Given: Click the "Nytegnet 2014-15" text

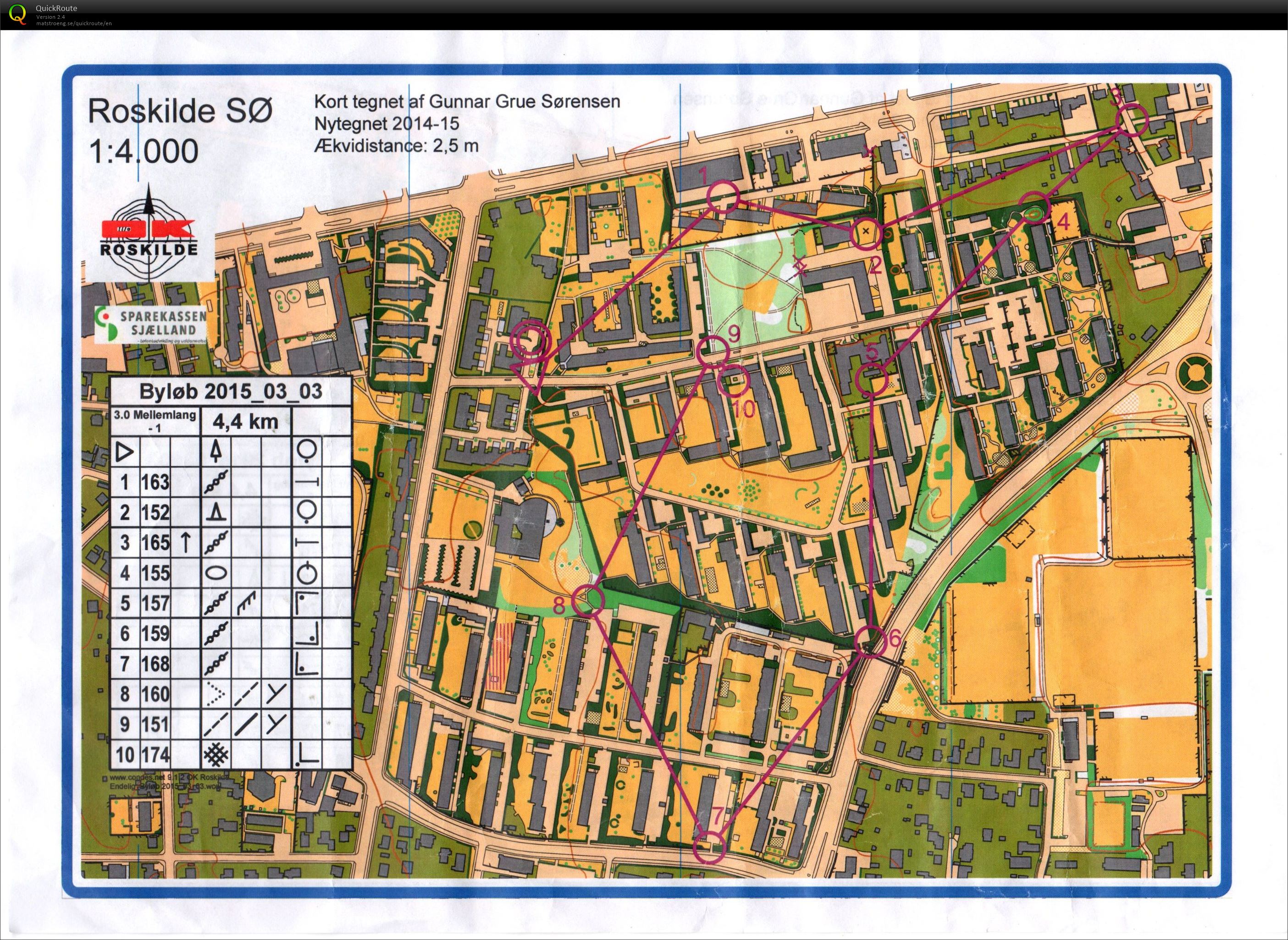Looking at the screenshot, I should click(x=387, y=123).
